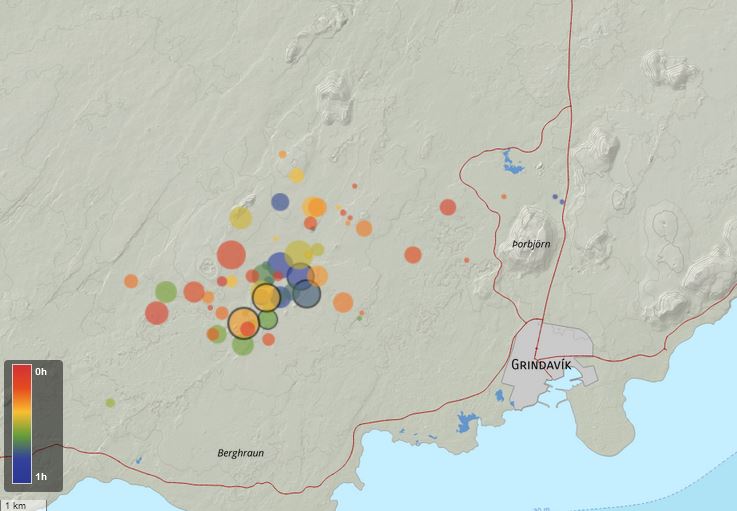Select the Þorbjörn mountain label

(x=531, y=244)
